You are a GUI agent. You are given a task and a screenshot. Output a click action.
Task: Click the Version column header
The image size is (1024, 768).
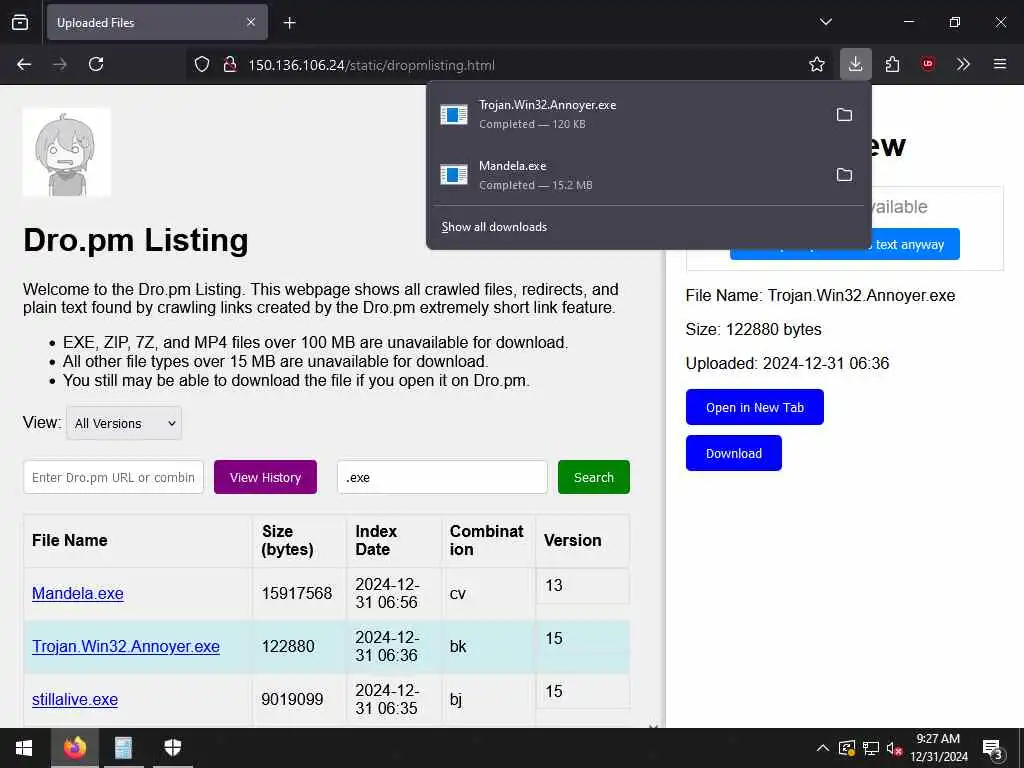click(x=583, y=541)
